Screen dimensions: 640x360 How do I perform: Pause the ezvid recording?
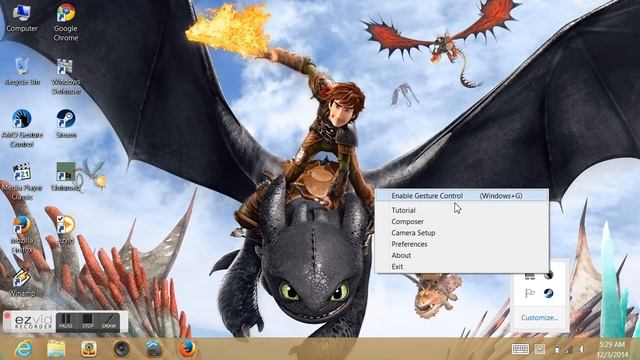[65, 321]
